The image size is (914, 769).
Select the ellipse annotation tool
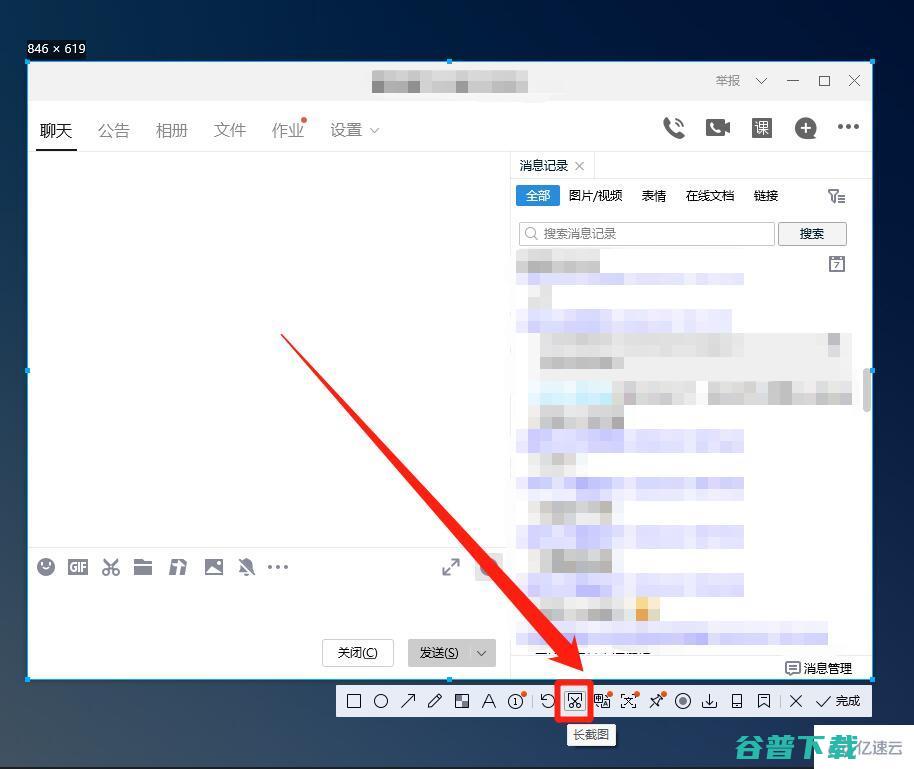[381, 701]
